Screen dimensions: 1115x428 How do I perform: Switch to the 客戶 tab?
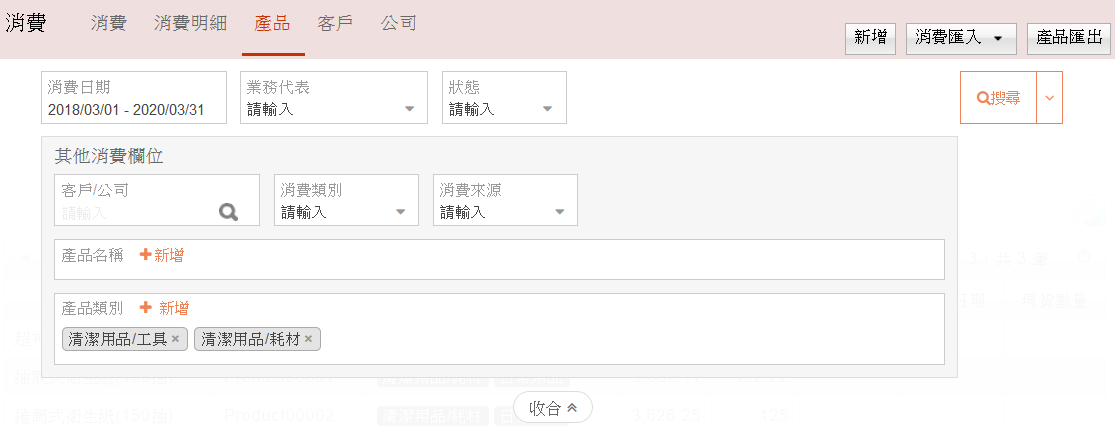pos(335,23)
